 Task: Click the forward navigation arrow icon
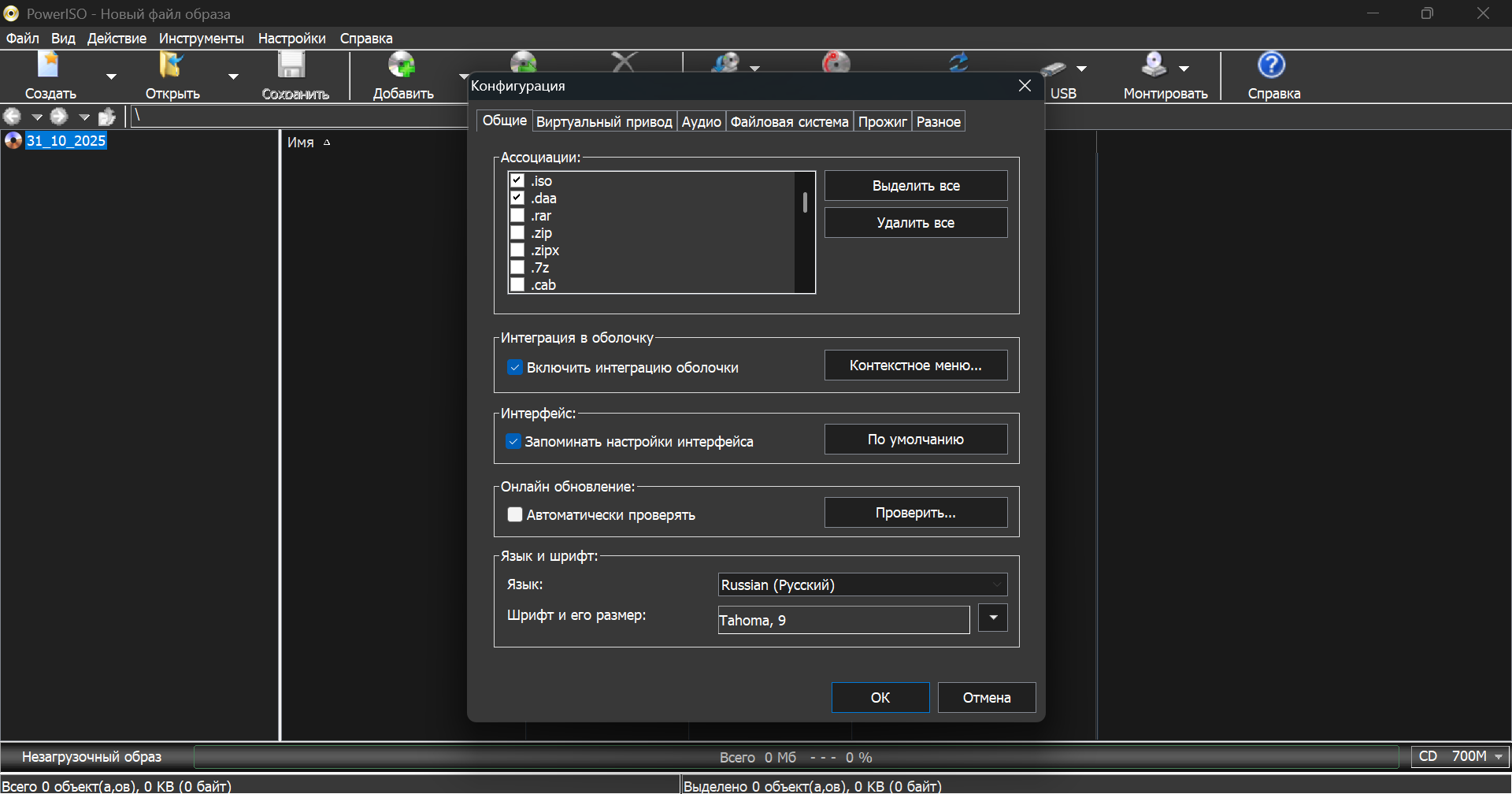click(x=59, y=117)
